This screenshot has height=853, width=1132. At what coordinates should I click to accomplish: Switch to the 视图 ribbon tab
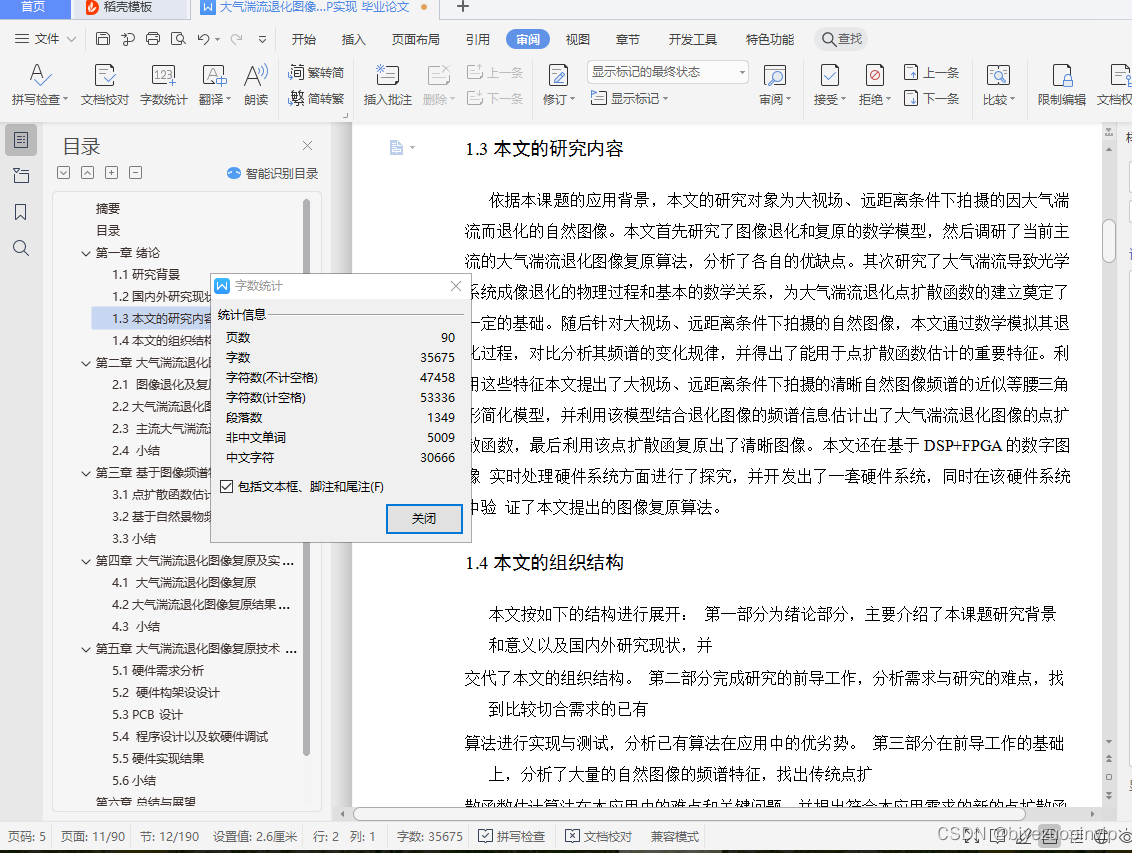click(577, 39)
